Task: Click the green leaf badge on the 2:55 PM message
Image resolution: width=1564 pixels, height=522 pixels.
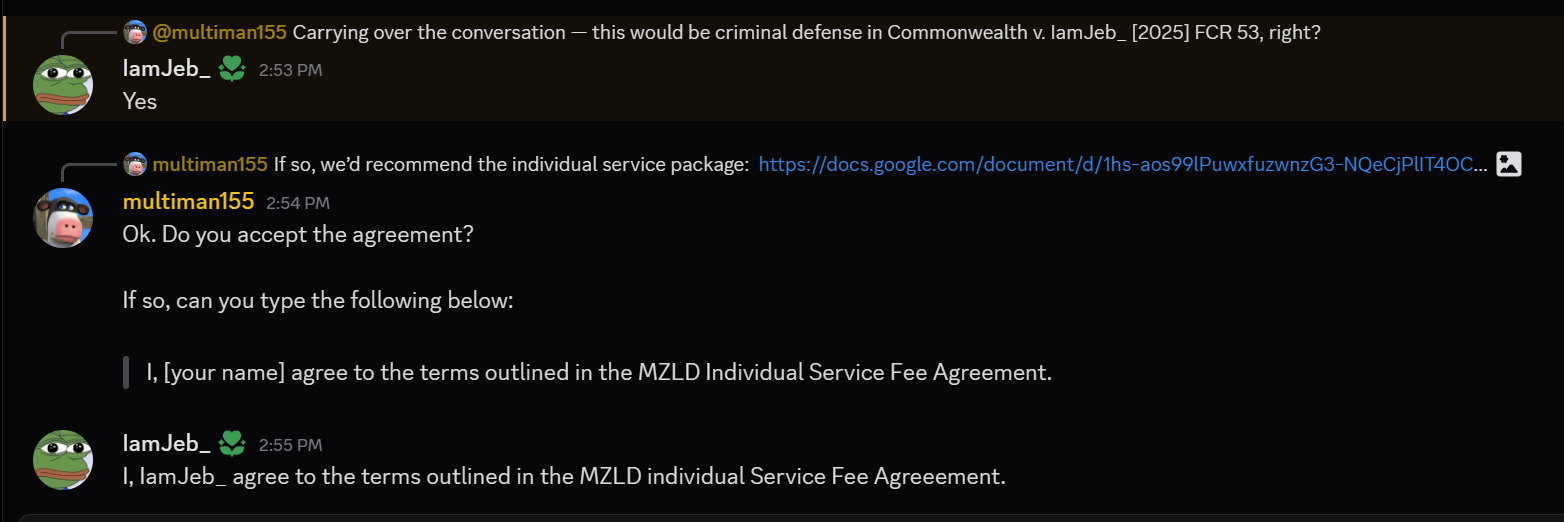Action: click(x=232, y=443)
